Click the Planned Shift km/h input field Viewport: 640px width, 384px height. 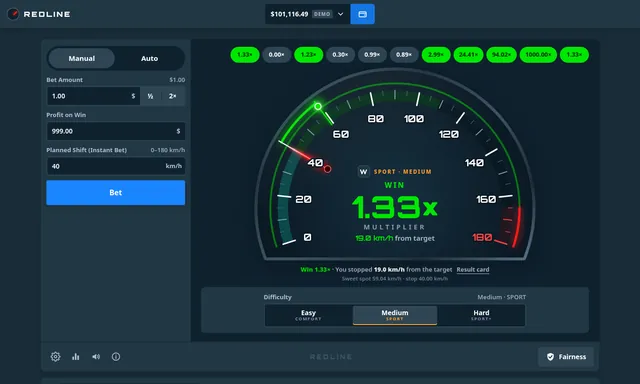pyautogui.click(x=116, y=166)
